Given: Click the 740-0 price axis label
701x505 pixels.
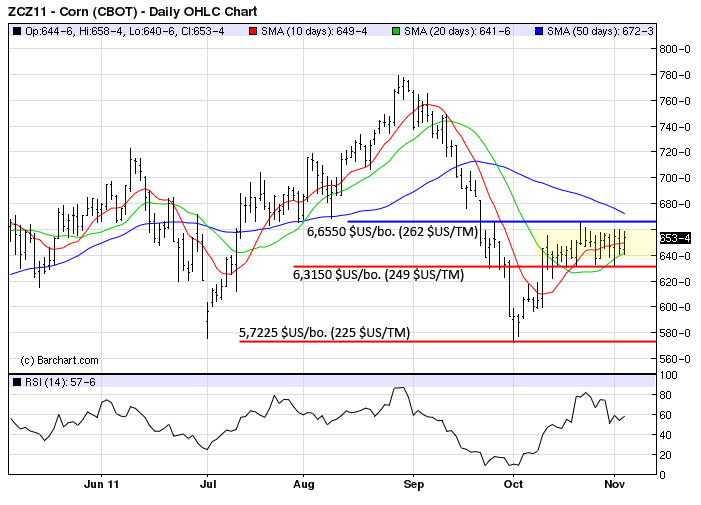Looking at the screenshot, I should click(x=676, y=127).
